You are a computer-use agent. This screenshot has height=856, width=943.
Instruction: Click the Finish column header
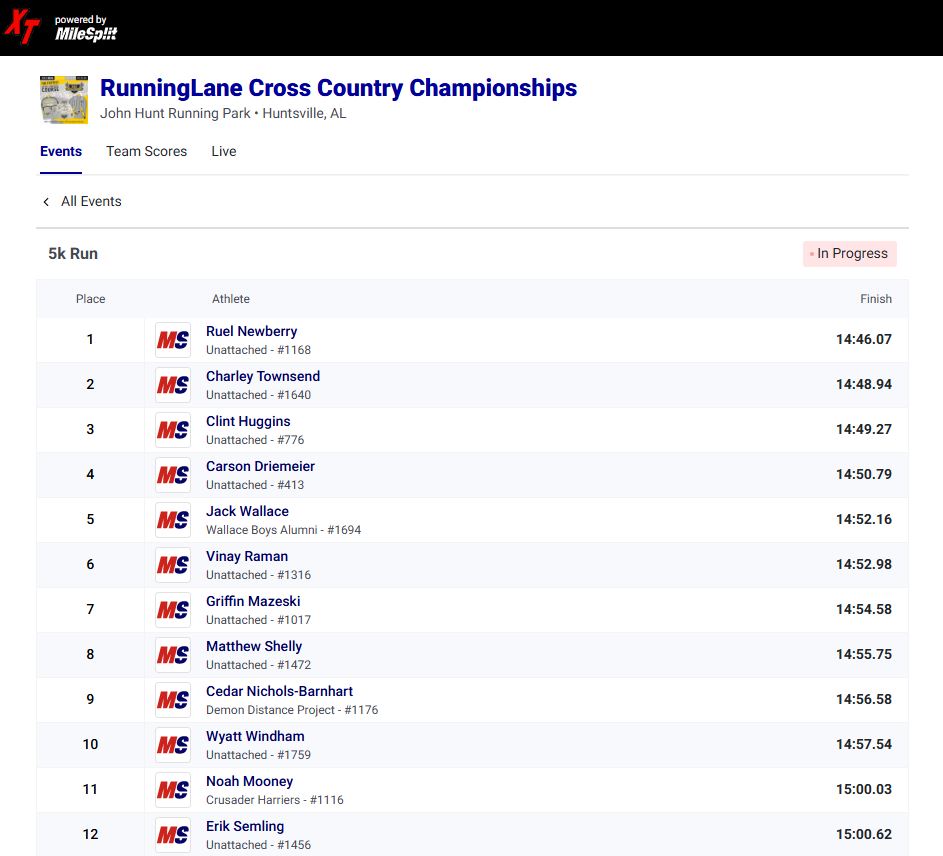point(876,299)
